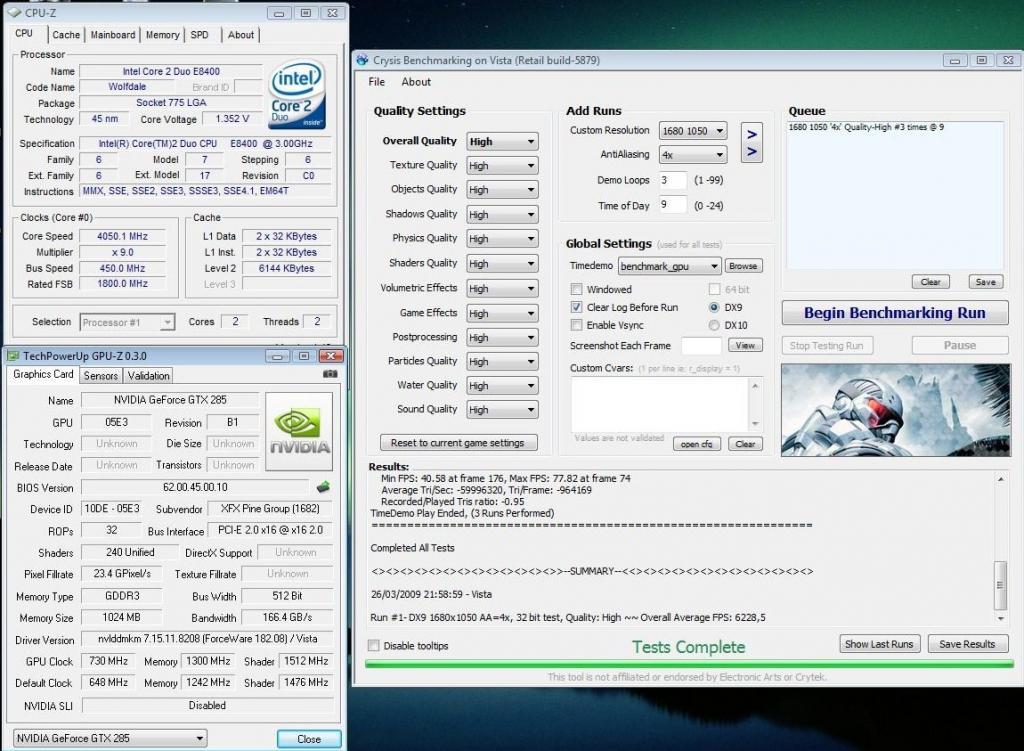Screen dimensions: 1024x751
Task: Click the Save Results button
Action: pyautogui.click(x=967, y=644)
